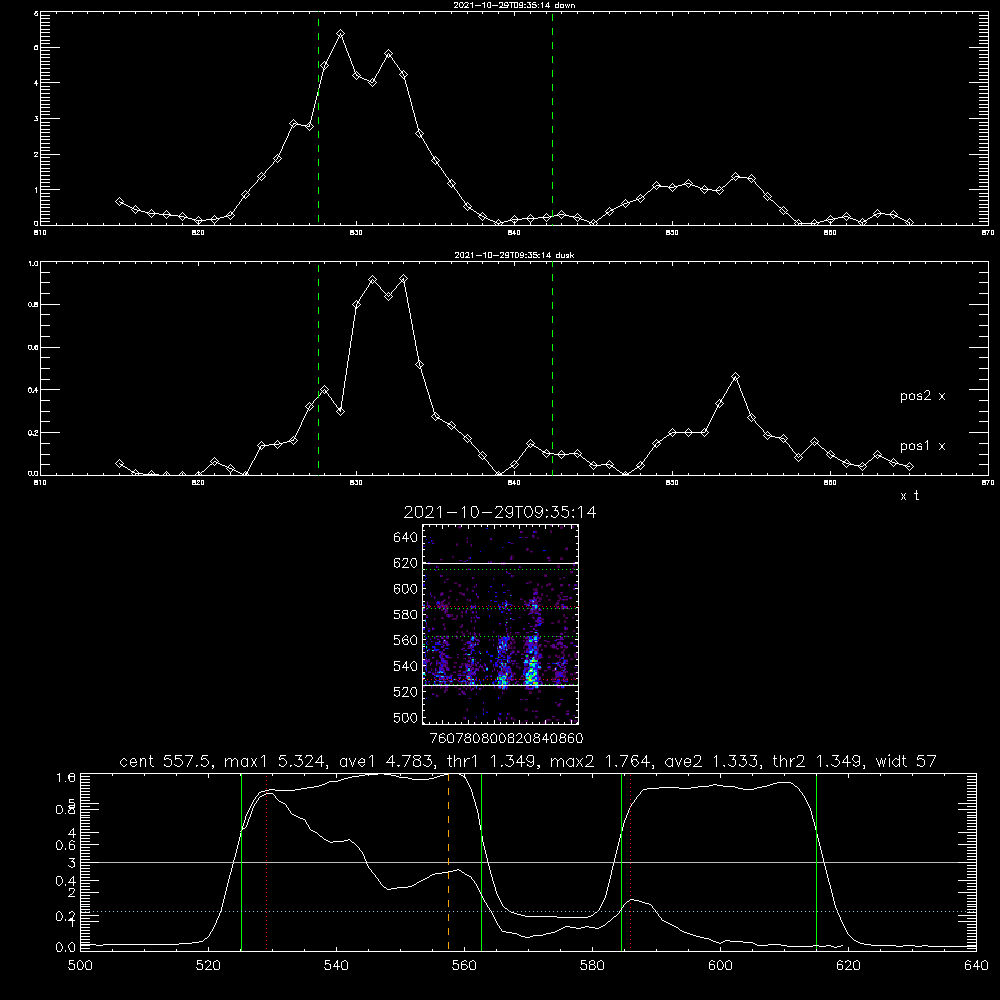Click "thr1 1.349" in the stats header
This screenshot has height=1000, width=1000.
490,761
